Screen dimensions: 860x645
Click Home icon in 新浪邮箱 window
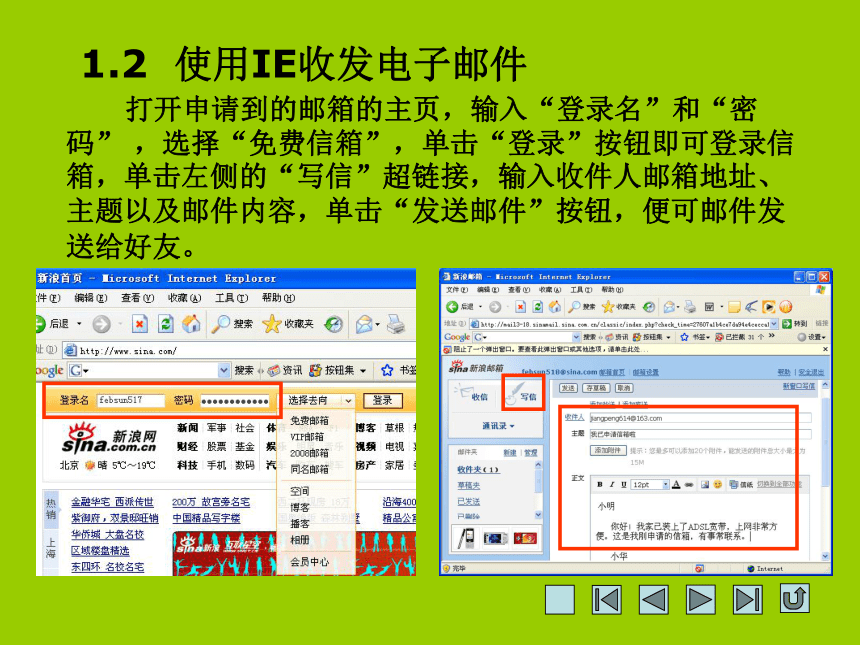[555, 307]
